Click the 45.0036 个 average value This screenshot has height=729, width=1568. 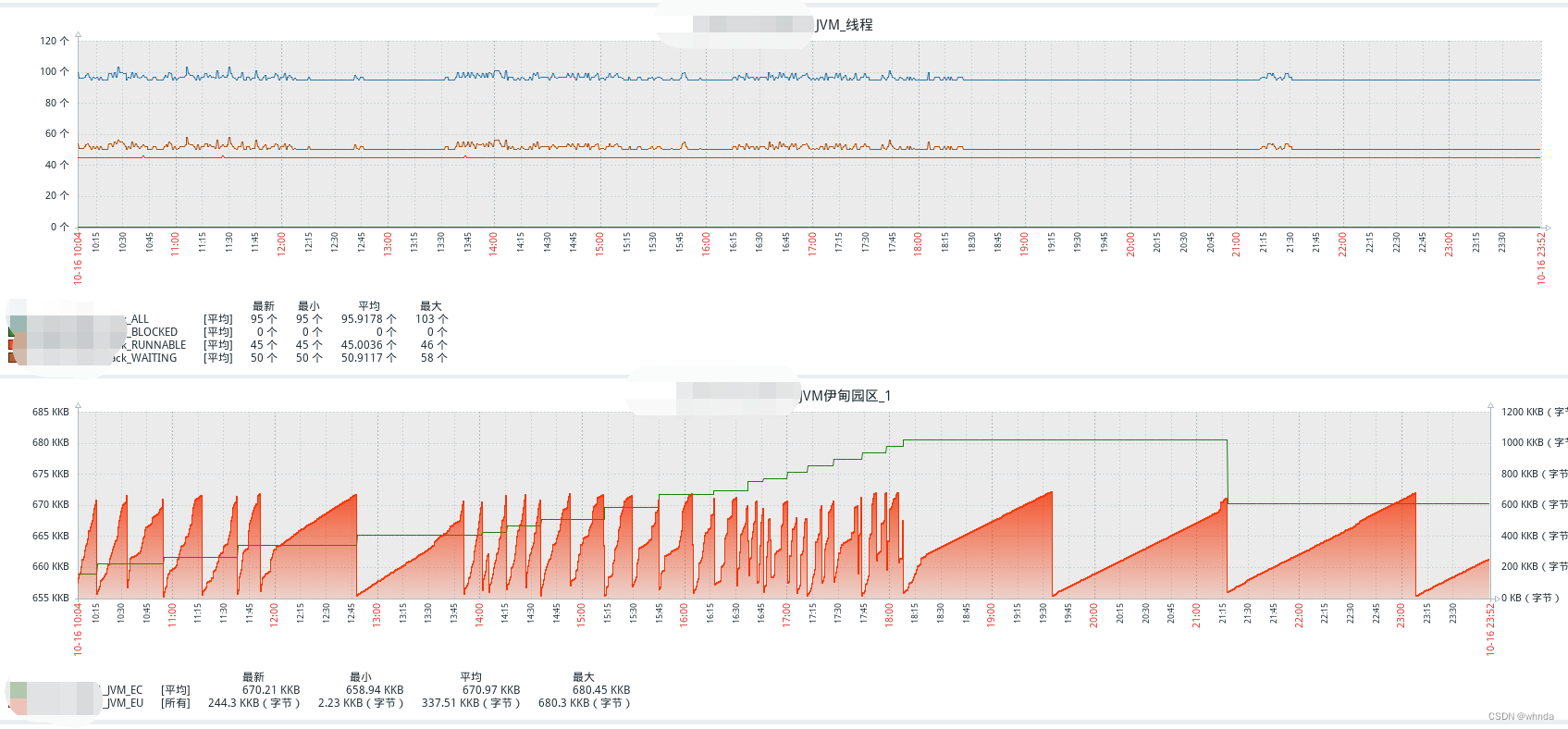pos(369,345)
